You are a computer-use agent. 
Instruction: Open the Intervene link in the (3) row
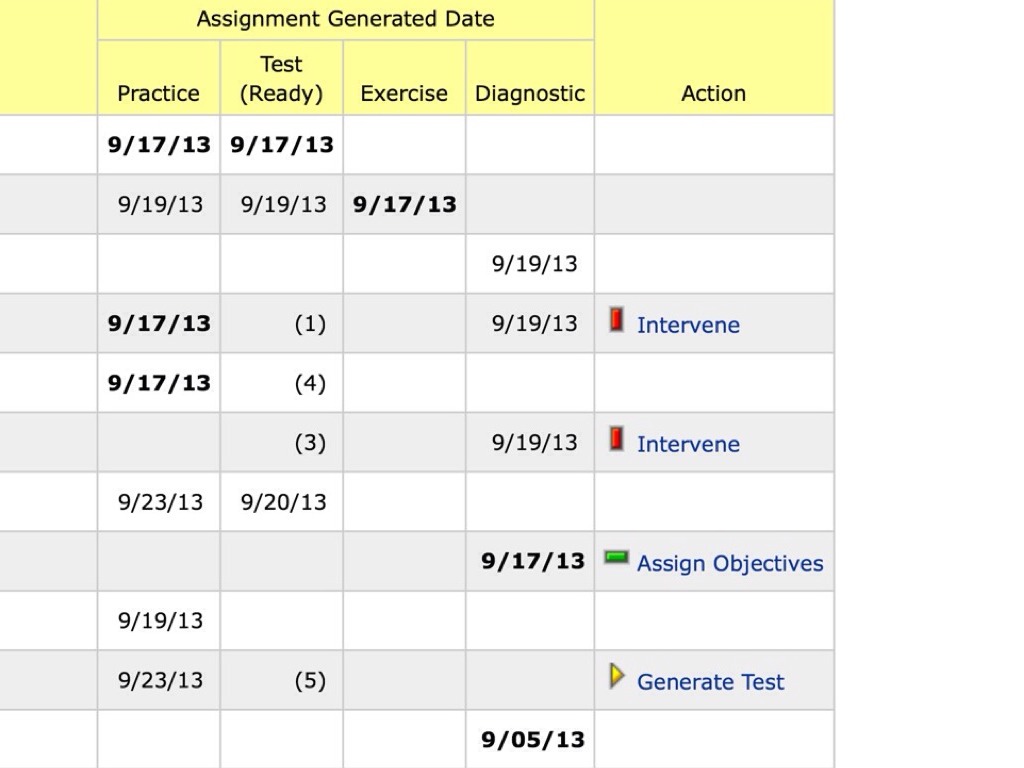(688, 444)
